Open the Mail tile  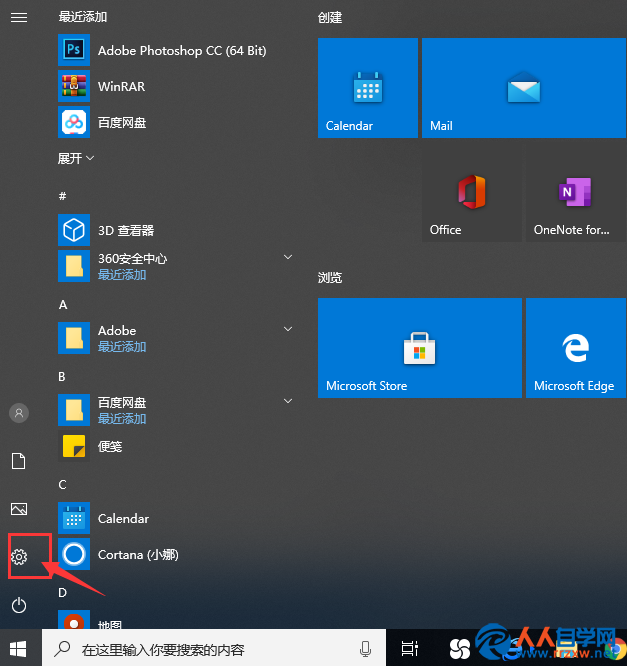pos(524,88)
